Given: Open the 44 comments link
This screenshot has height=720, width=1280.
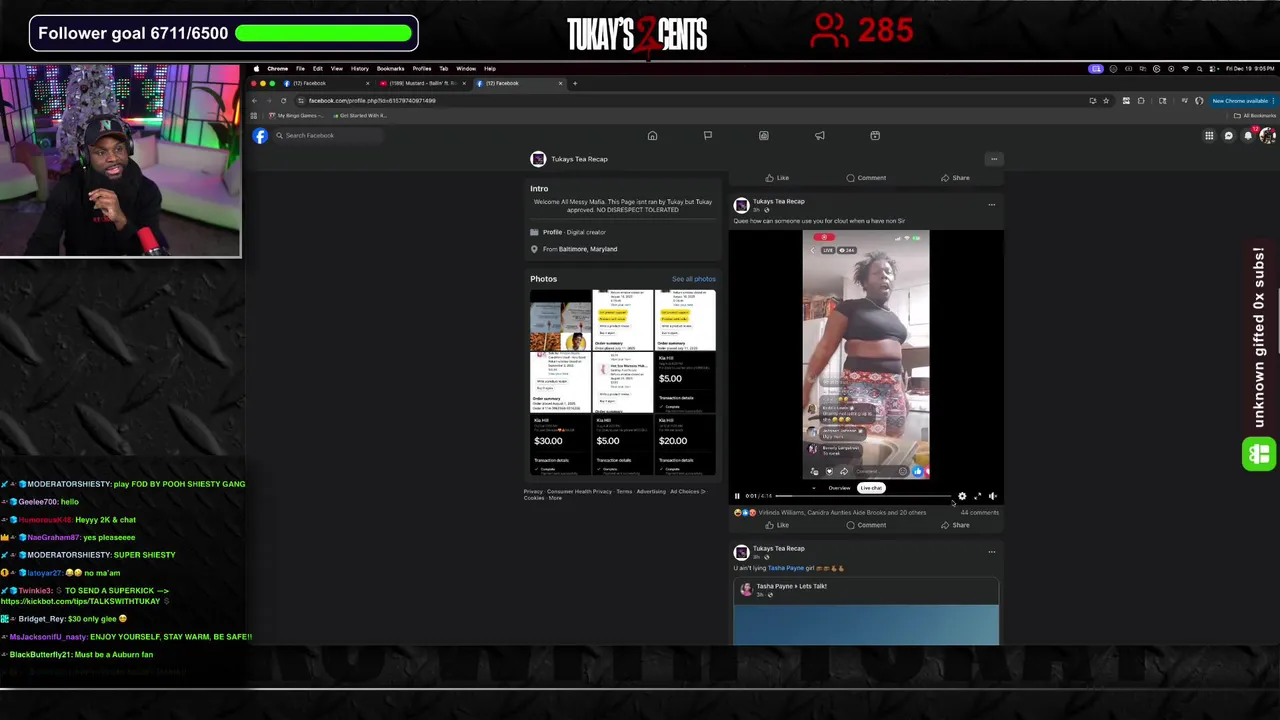Looking at the screenshot, I should (x=980, y=513).
